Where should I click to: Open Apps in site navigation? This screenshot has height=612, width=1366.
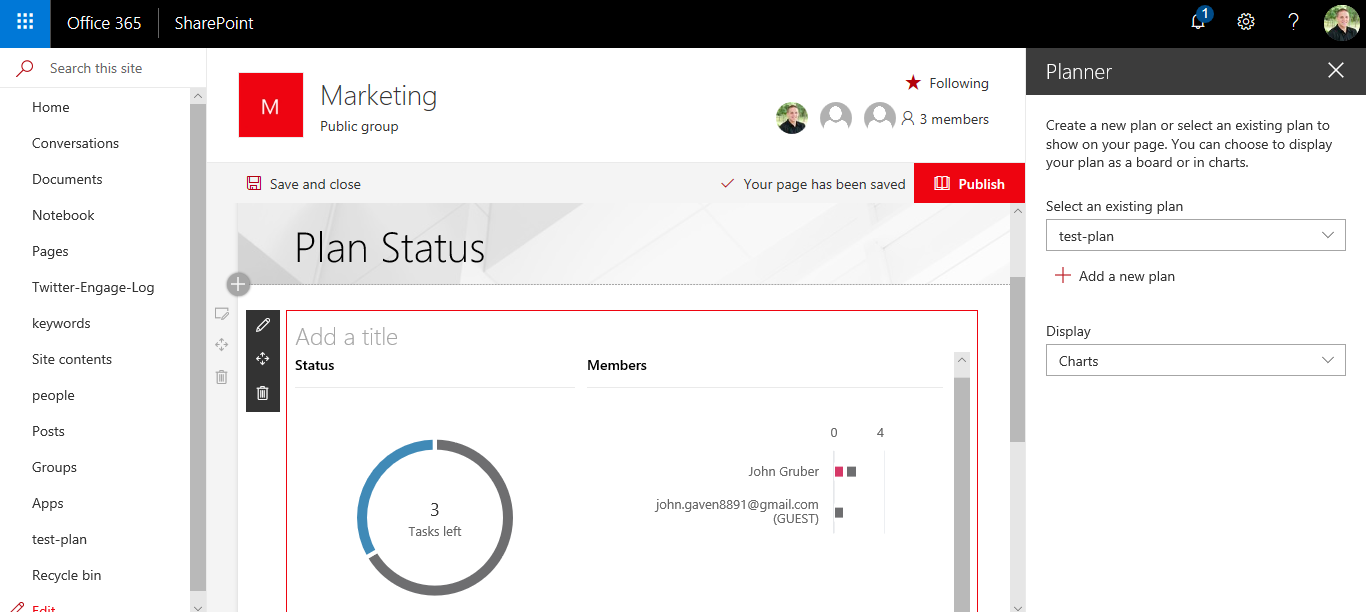coord(48,503)
